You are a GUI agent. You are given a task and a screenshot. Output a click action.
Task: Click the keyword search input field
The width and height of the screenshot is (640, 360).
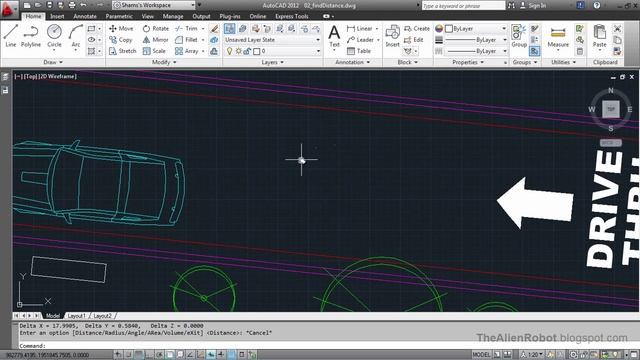point(463,5)
